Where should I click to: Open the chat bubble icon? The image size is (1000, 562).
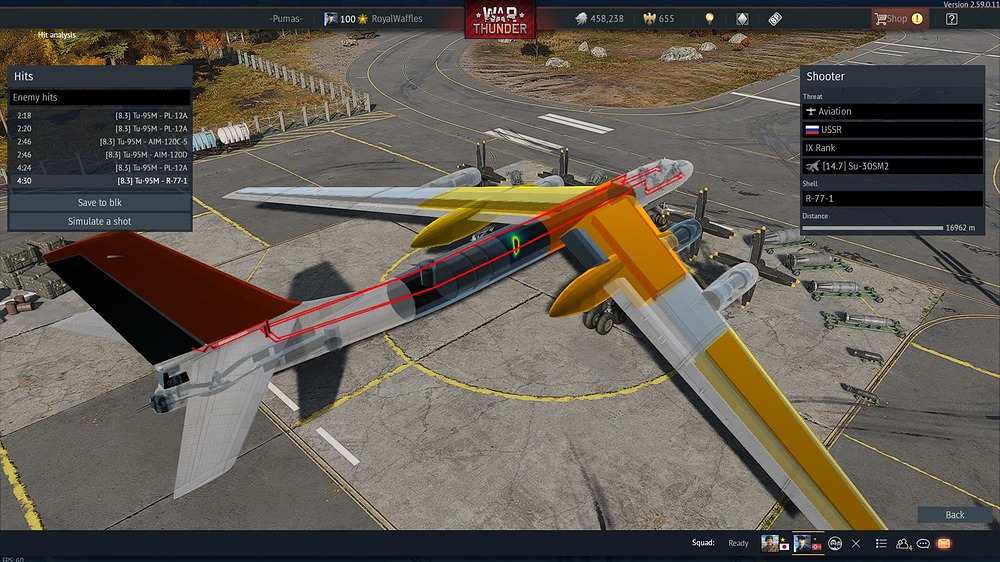[923, 544]
